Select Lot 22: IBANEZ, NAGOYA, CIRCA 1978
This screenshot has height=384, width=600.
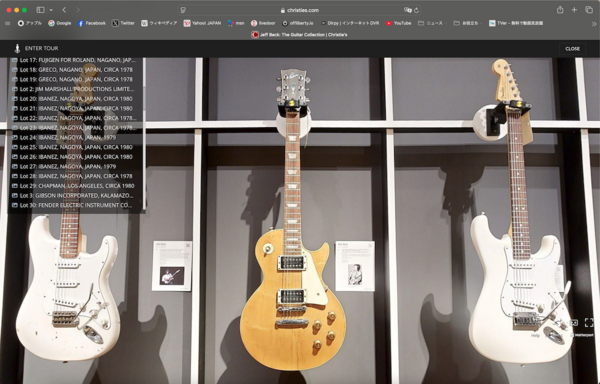point(75,118)
